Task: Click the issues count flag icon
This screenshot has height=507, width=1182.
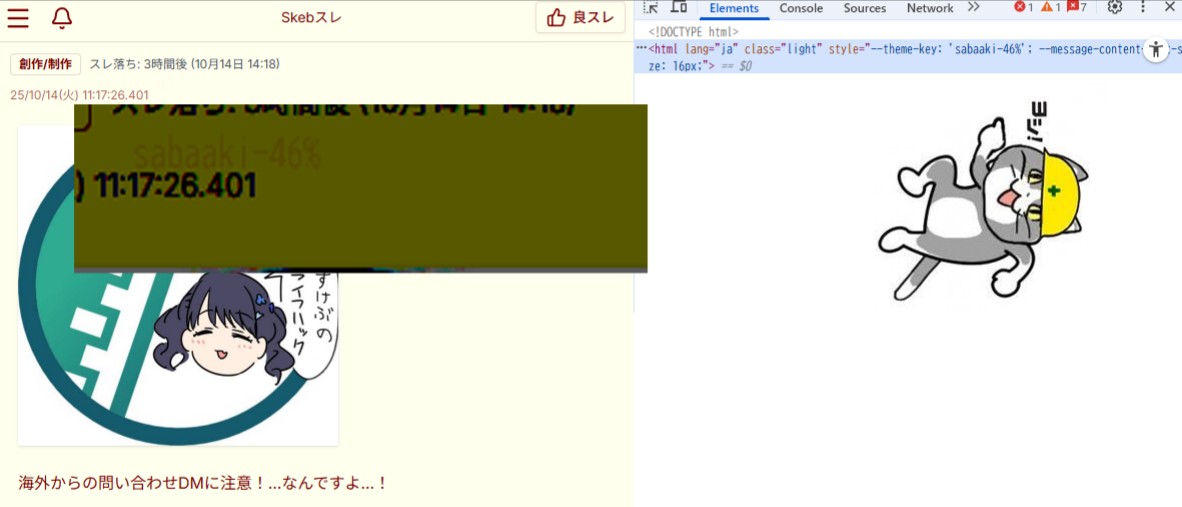Action: click(1077, 8)
